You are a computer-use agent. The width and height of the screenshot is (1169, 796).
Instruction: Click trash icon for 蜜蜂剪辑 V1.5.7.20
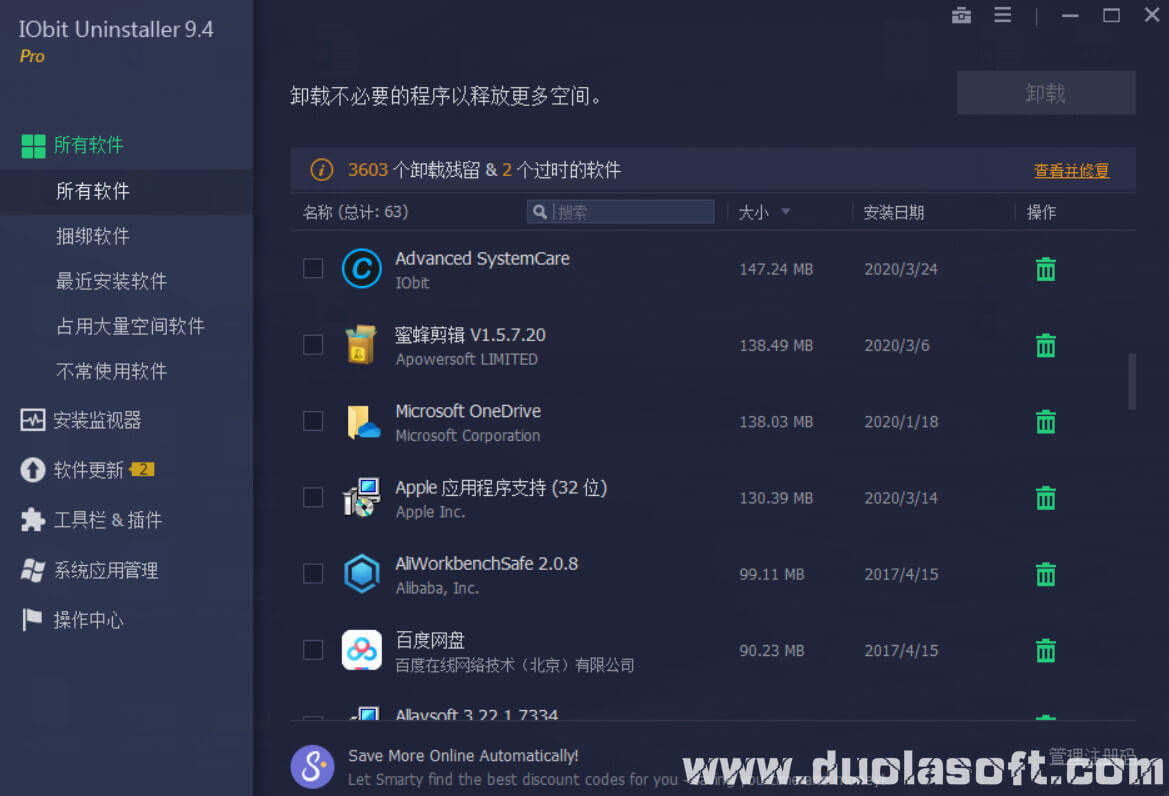click(1045, 345)
